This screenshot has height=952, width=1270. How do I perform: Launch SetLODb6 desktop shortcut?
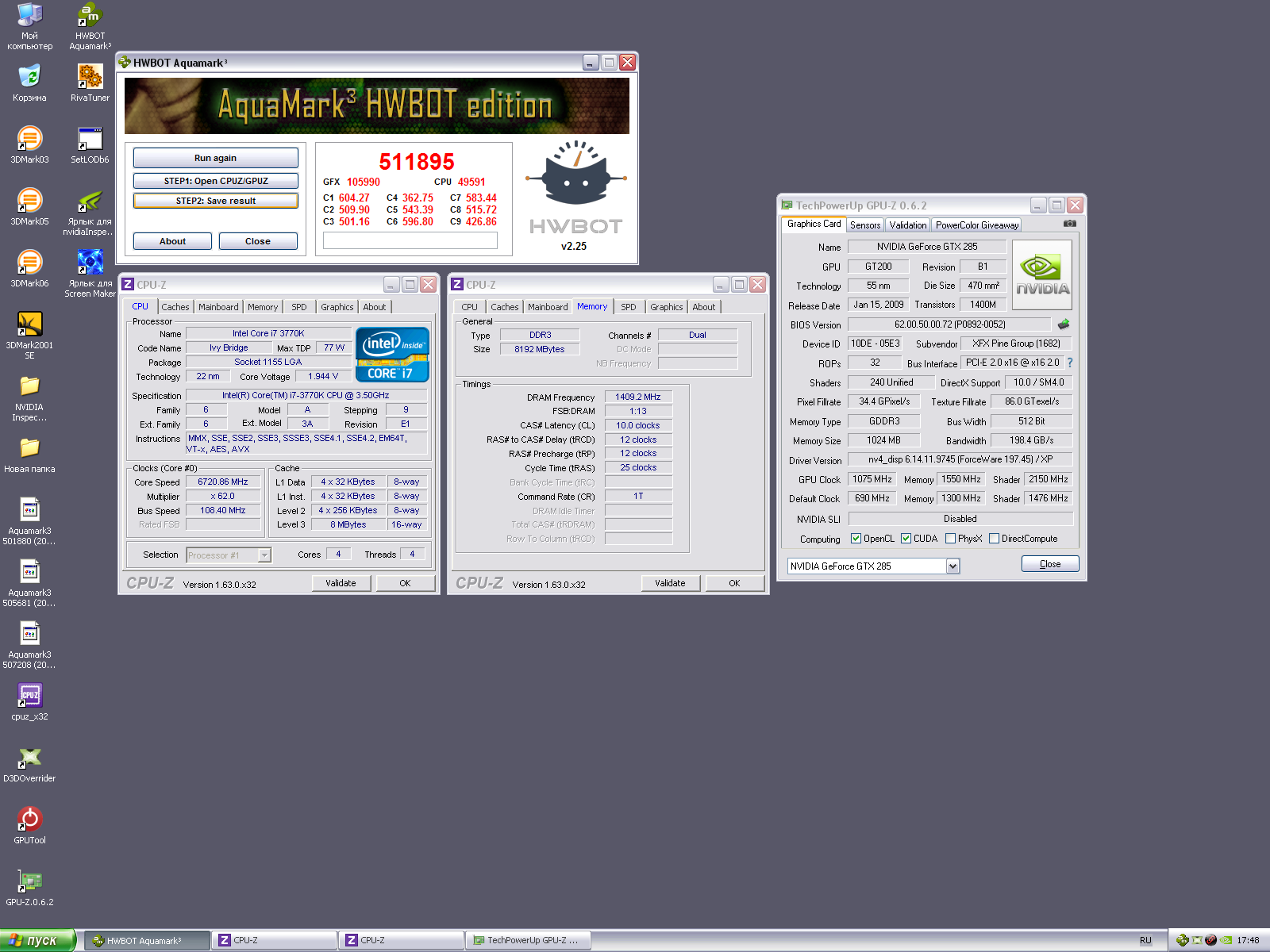click(x=90, y=144)
